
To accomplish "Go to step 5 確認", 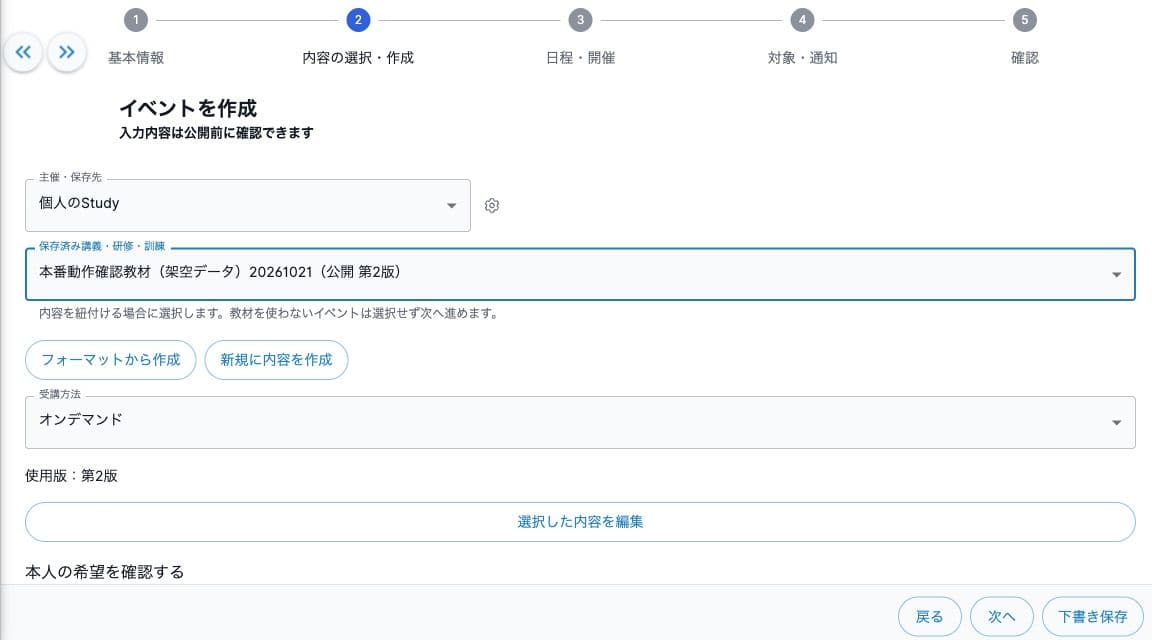I will pyautogui.click(x=1024, y=37).
